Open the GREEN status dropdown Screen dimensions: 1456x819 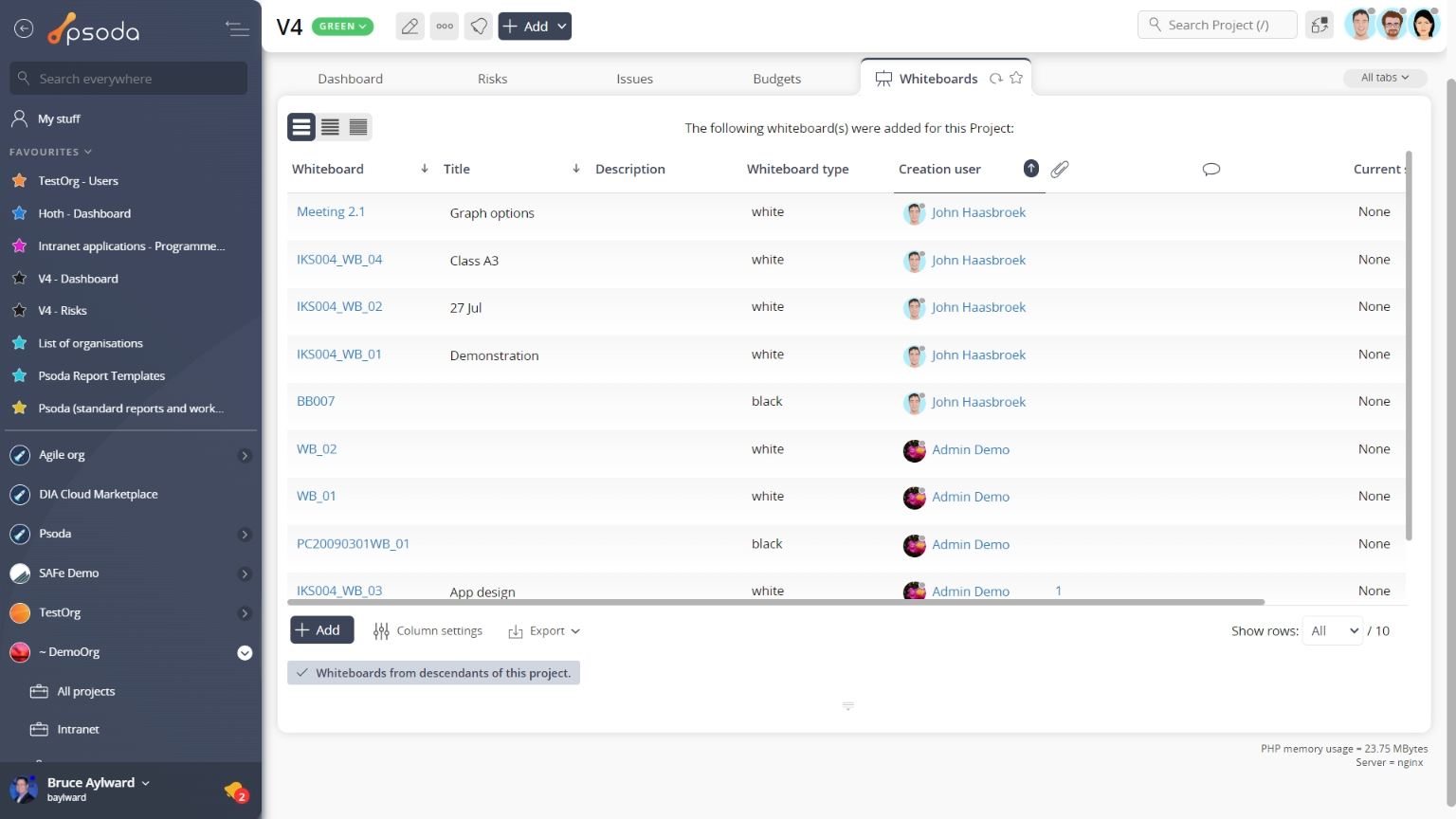(x=342, y=27)
